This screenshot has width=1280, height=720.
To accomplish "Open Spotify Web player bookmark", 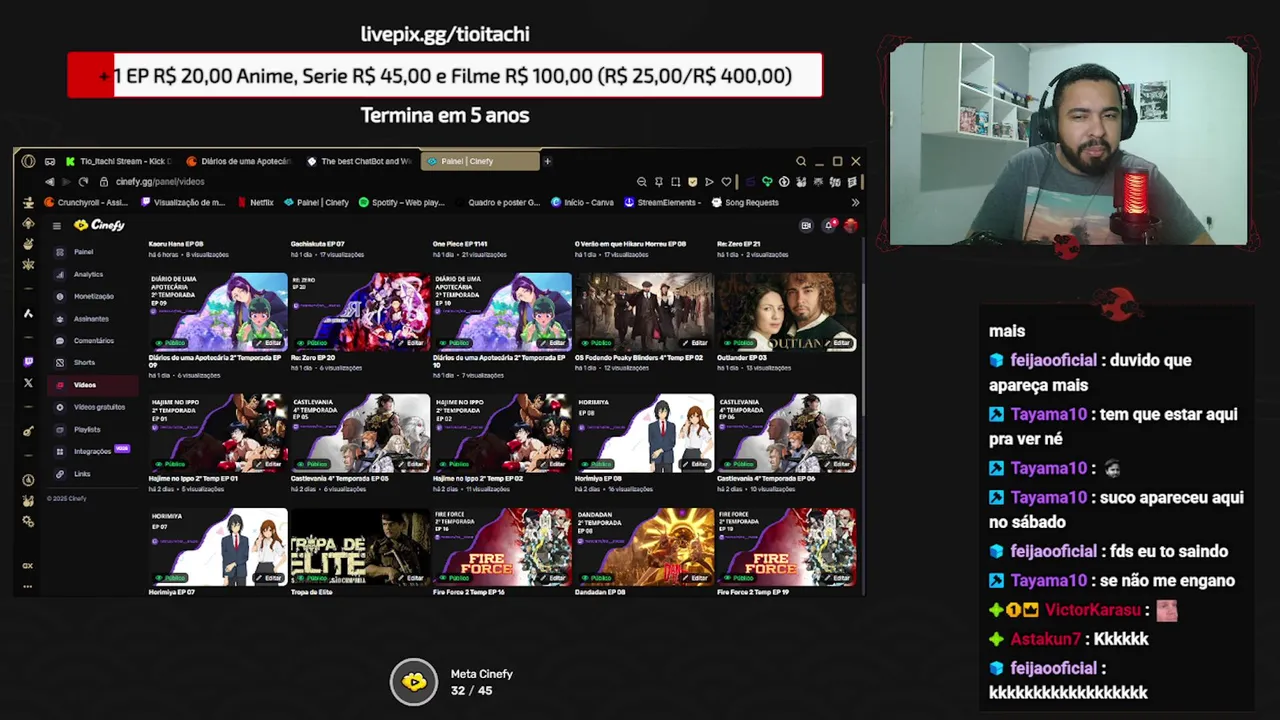I will (400, 202).
